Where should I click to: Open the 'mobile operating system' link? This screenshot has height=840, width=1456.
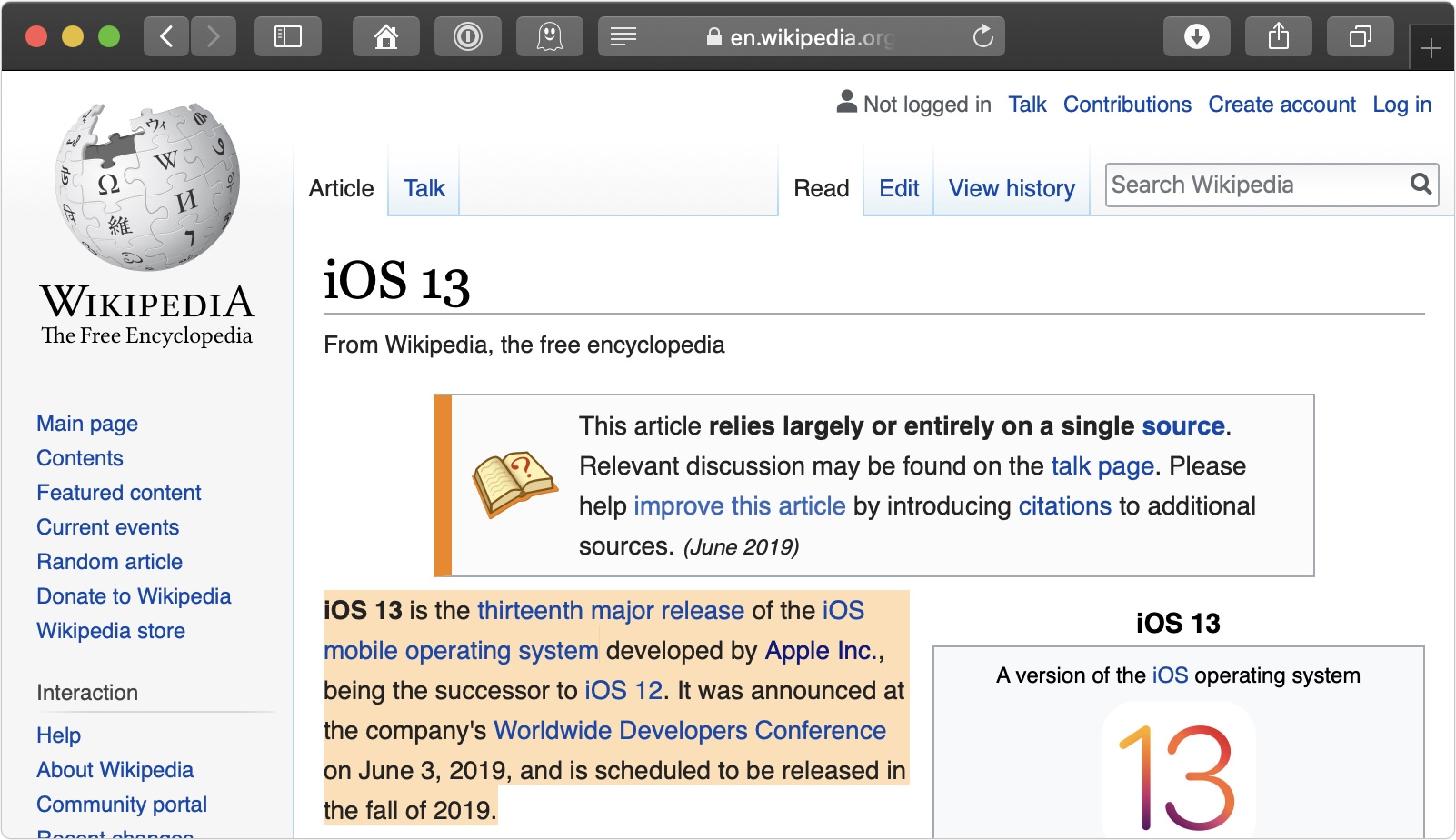[461, 651]
